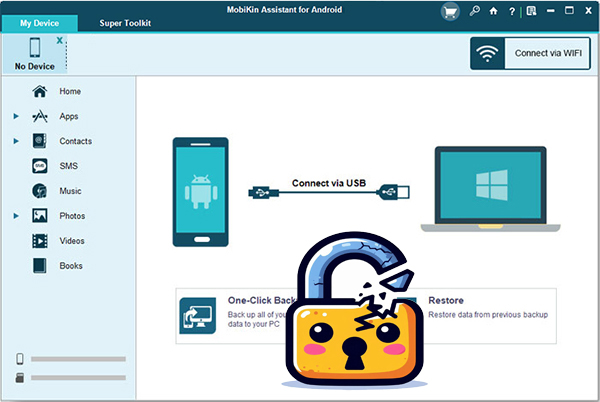The height and width of the screenshot is (402, 600).
Task: Click the One-Click Backup icon
Action: 197,316
